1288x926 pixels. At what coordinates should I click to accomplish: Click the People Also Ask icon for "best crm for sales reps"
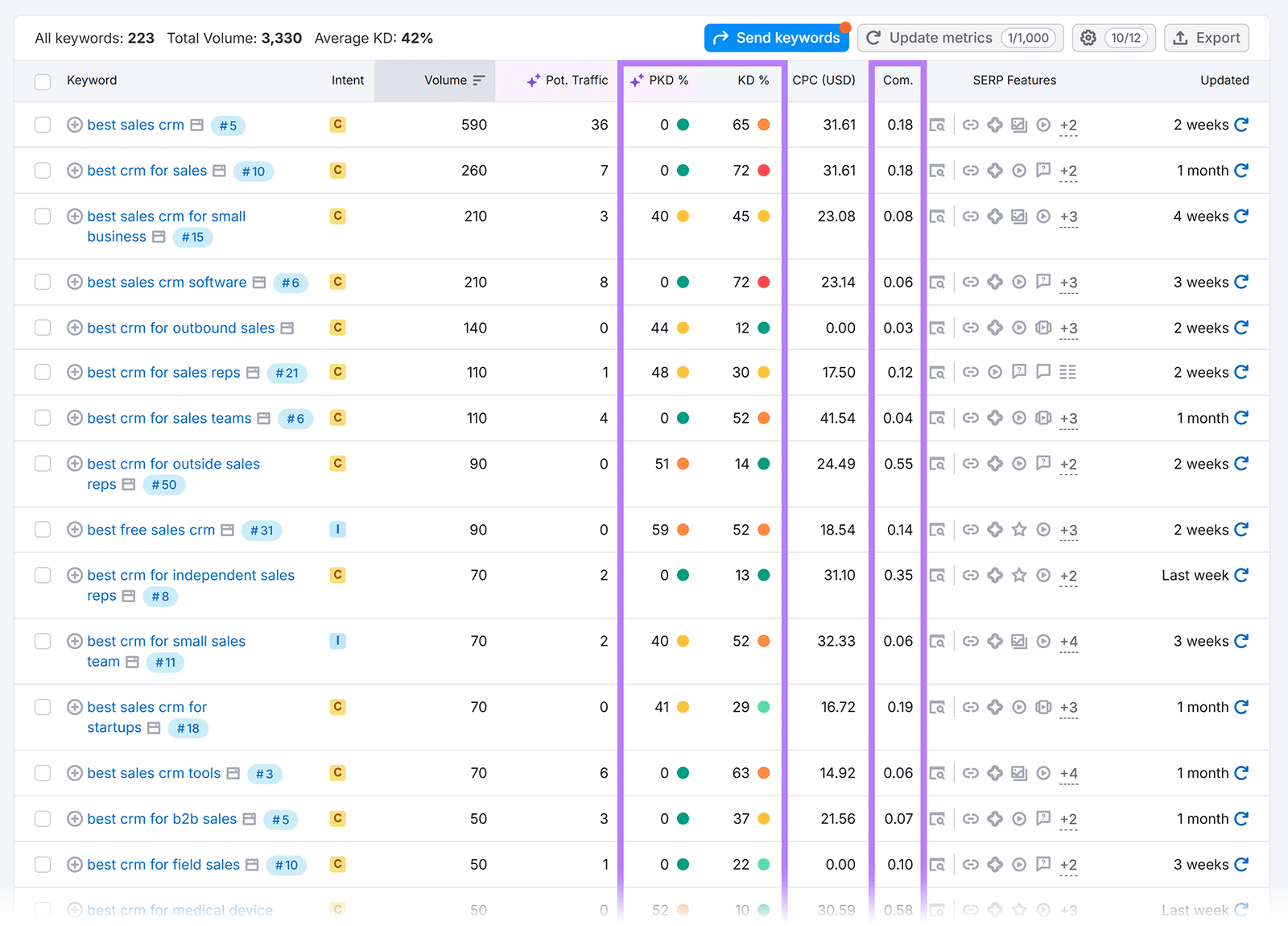(x=1019, y=372)
